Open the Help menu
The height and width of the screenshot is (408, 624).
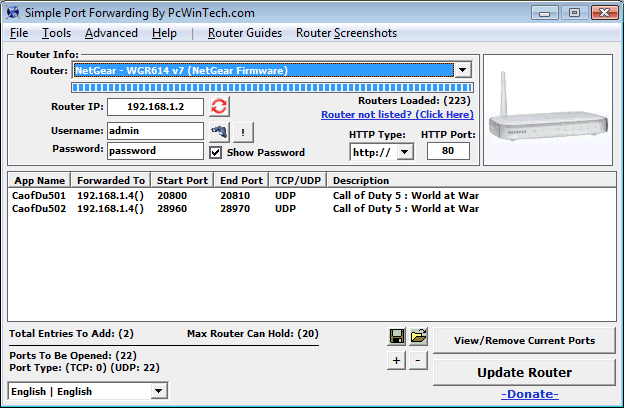pyautogui.click(x=164, y=33)
